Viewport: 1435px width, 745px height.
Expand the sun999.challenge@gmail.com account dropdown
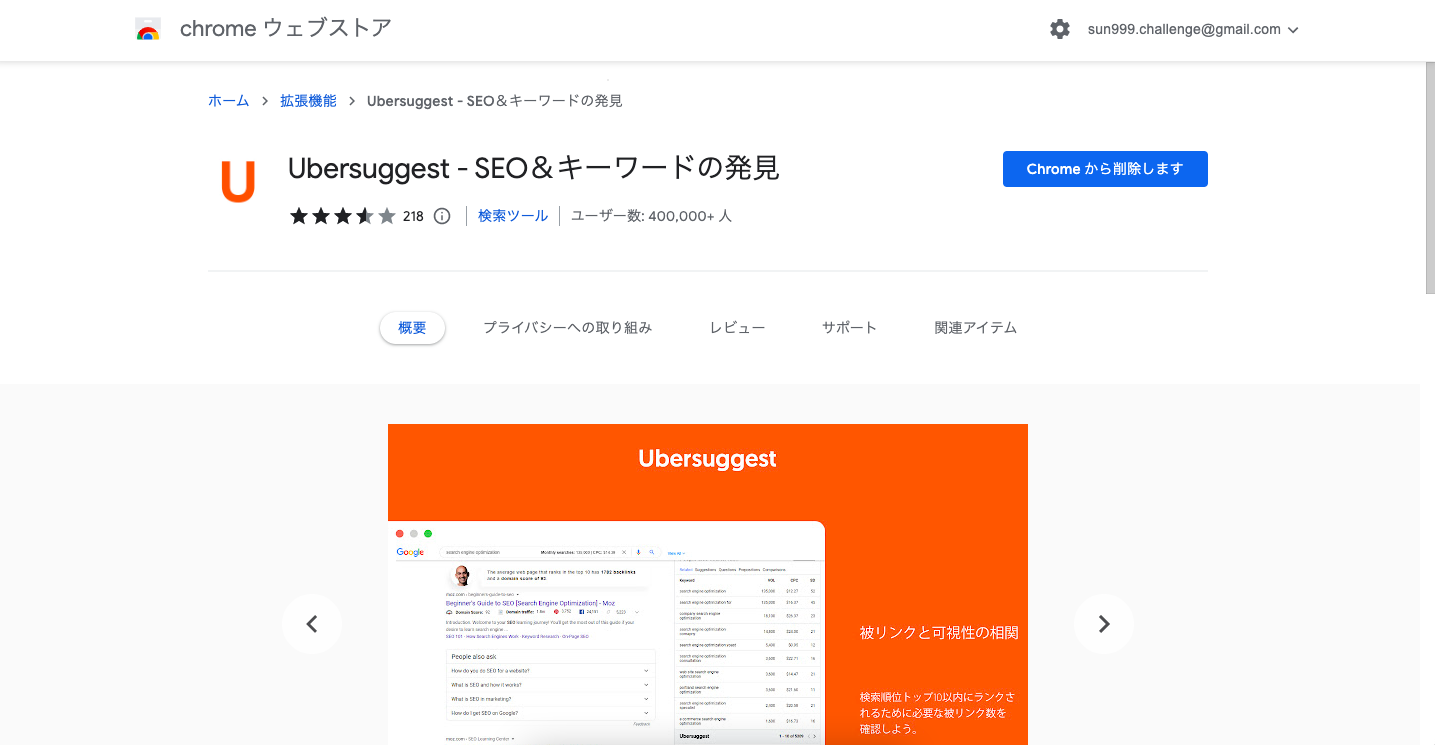(x=1193, y=30)
